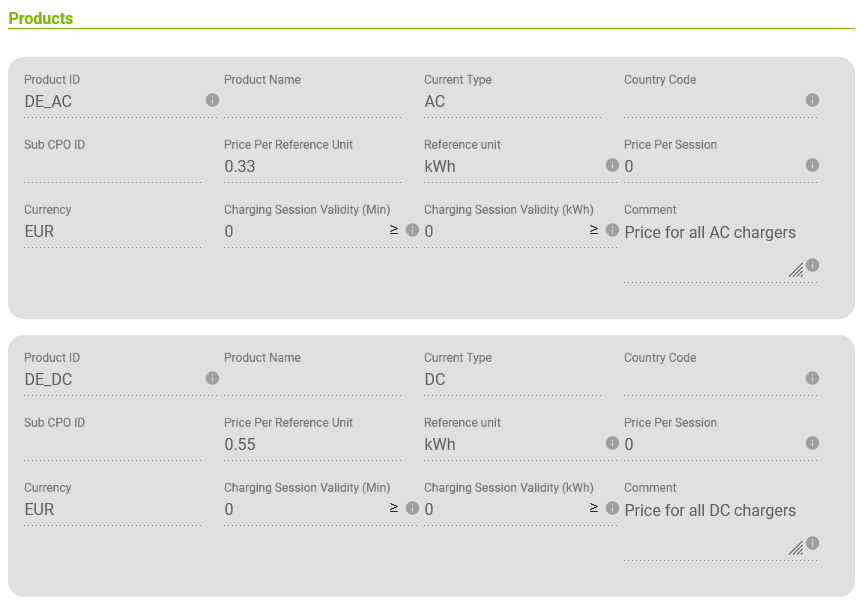Click the Charging Session Validity (Min) info icon for DE_AC

point(412,230)
